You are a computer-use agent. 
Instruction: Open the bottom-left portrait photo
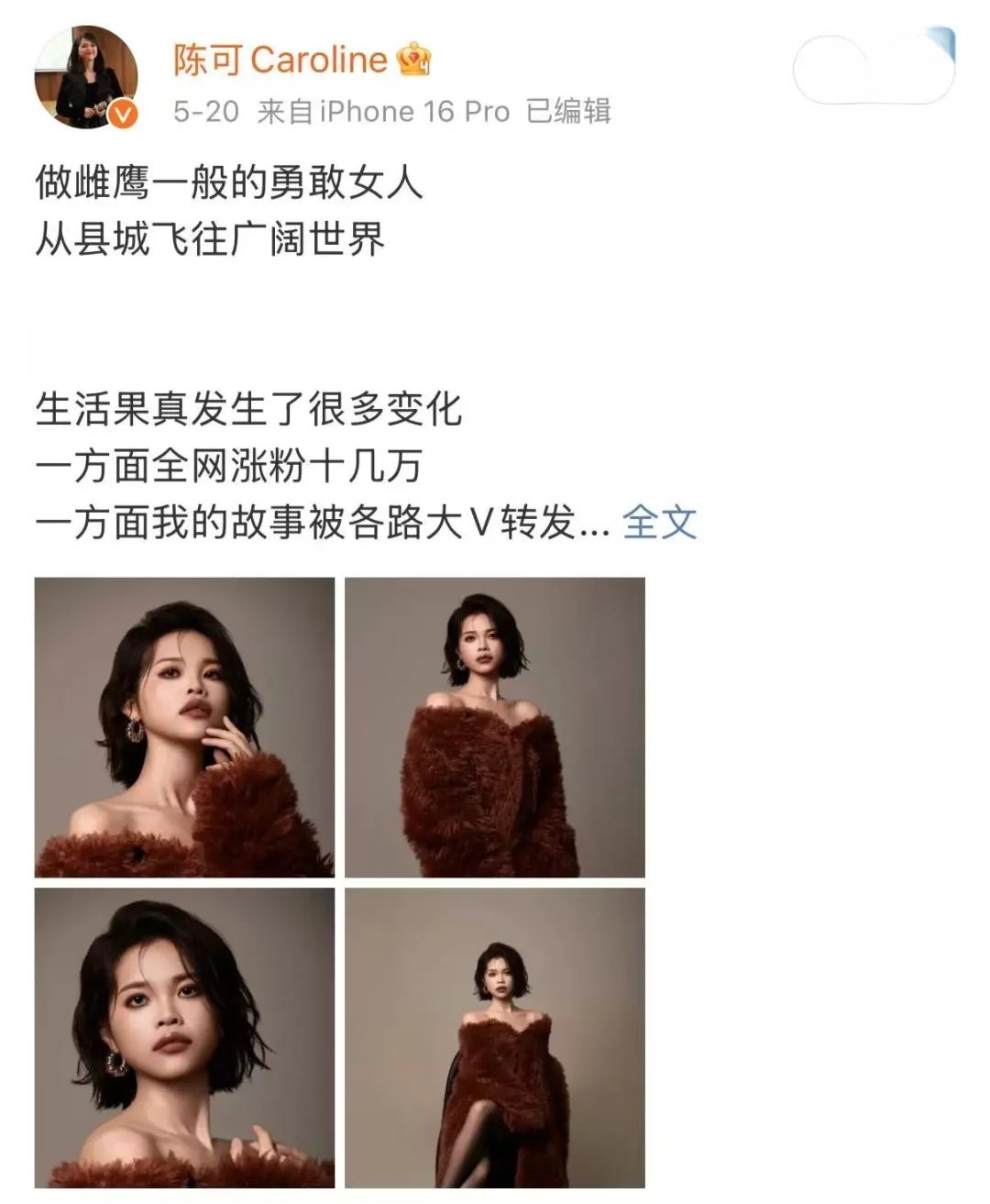click(x=184, y=1038)
